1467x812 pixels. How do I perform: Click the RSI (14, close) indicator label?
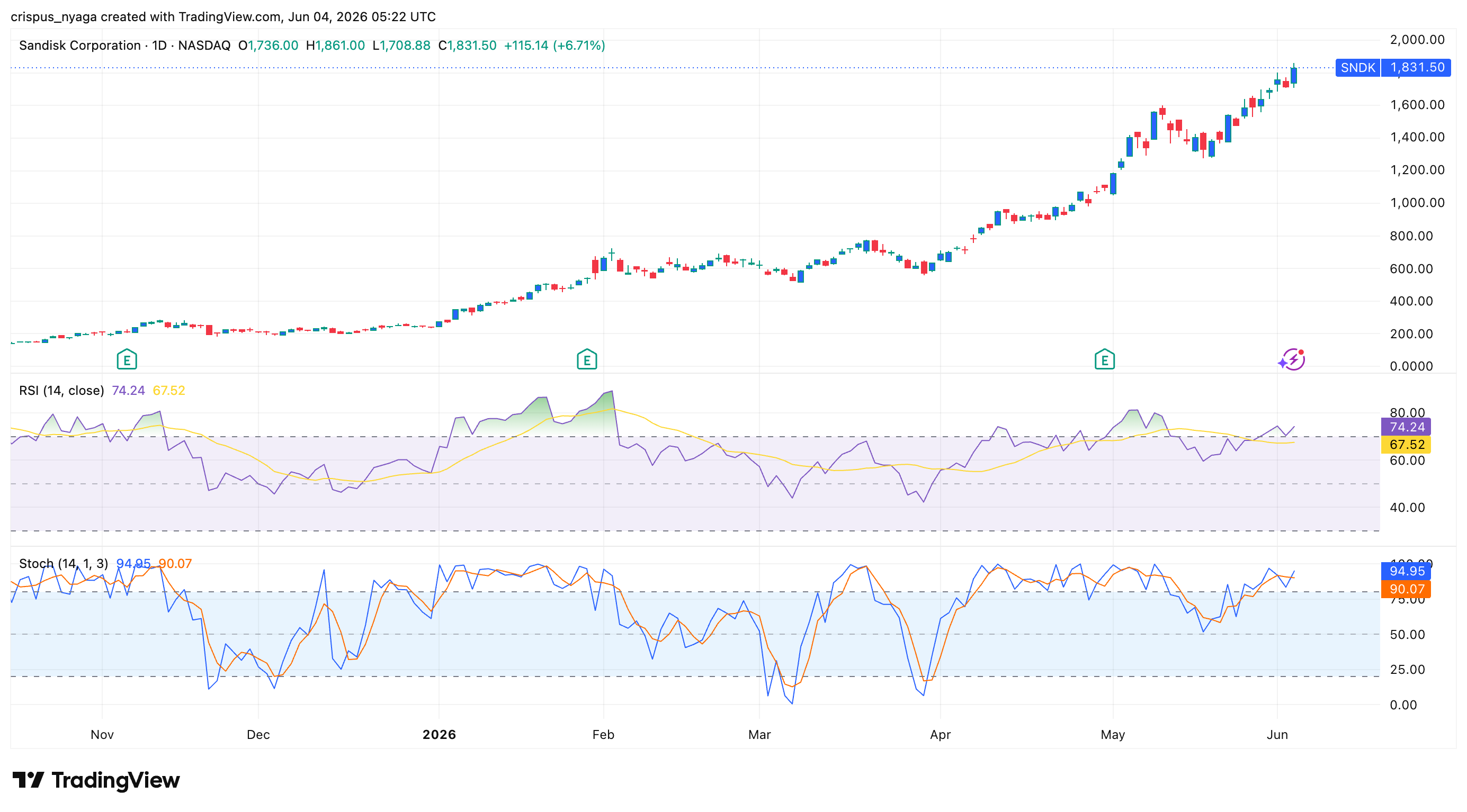(x=61, y=390)
